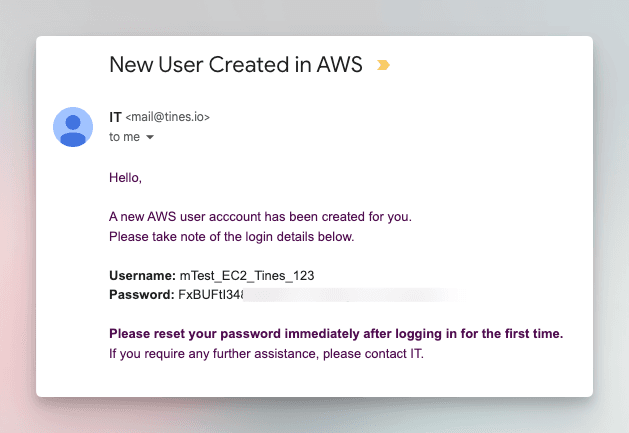The image size is (629, 433).
Task: Click the word 'AWS' in the subject
Action: pos(339,65)
